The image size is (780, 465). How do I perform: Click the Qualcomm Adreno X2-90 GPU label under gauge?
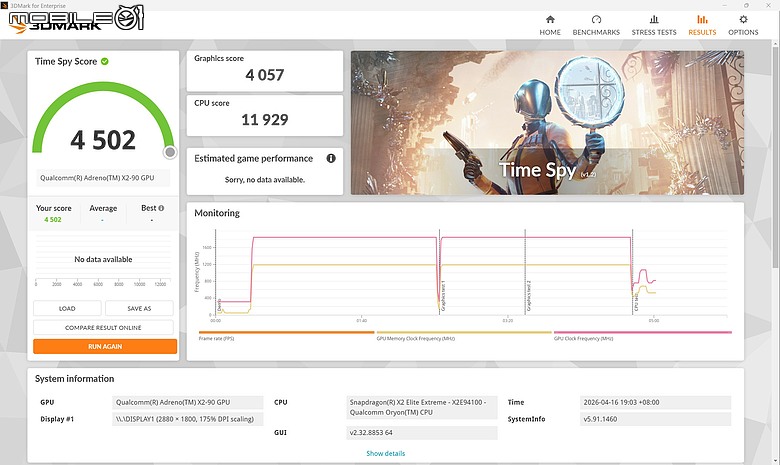click(103, 178)
